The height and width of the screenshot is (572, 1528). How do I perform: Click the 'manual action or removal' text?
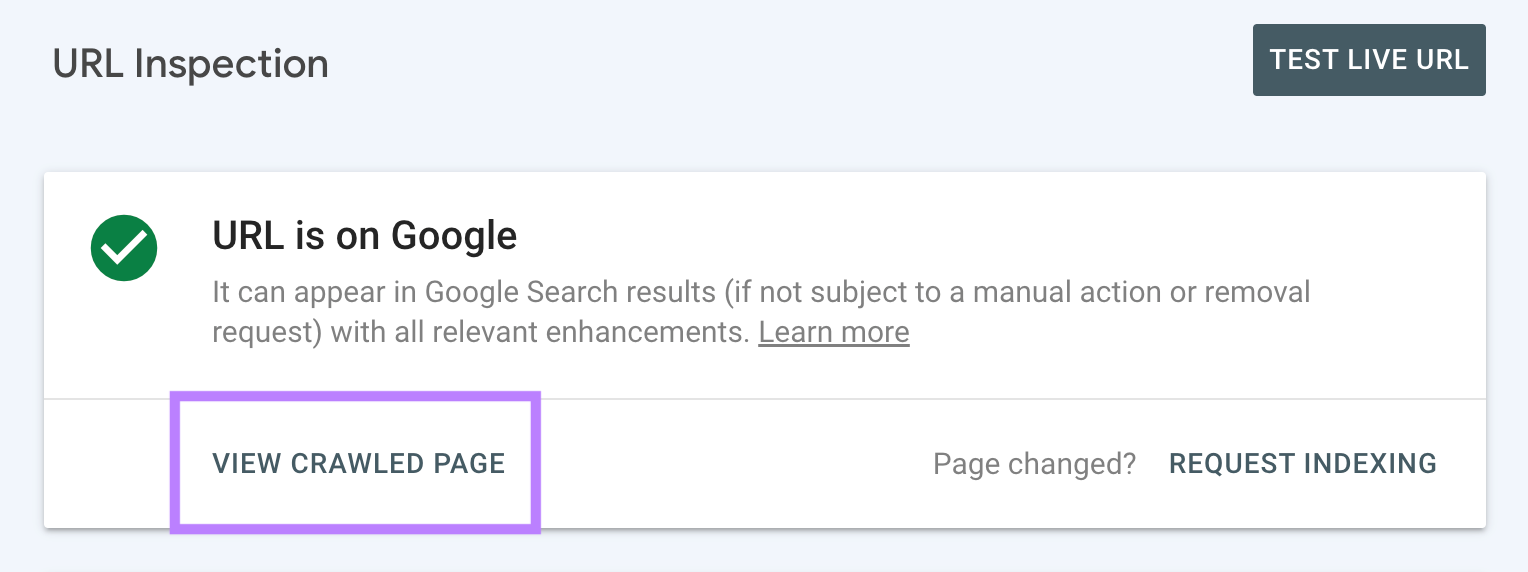(x=1140, y=293)
